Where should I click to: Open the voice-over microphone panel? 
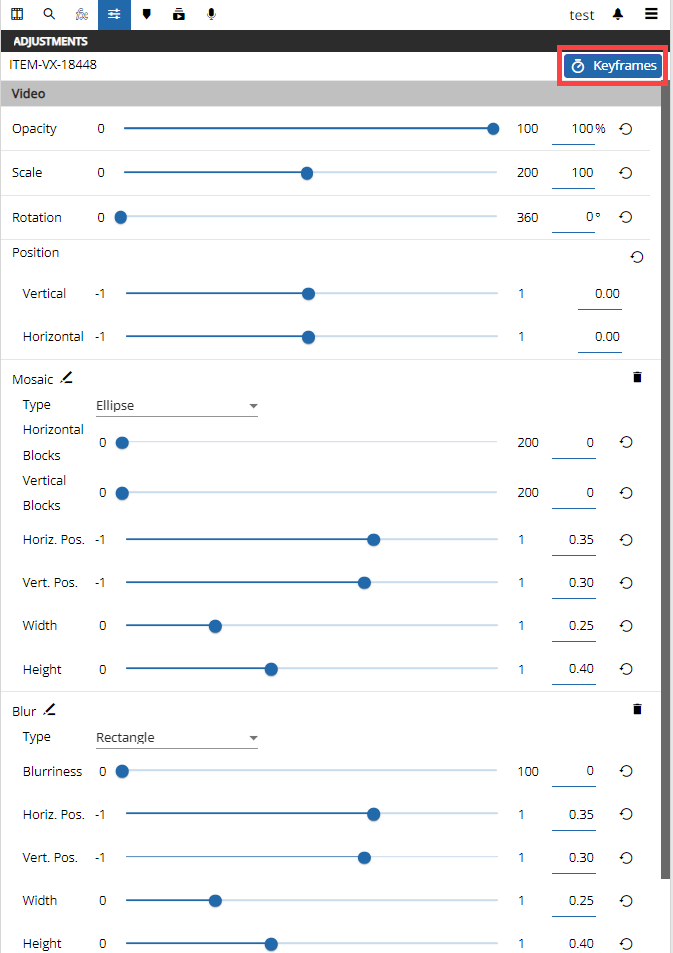click(x=211, y=15)
